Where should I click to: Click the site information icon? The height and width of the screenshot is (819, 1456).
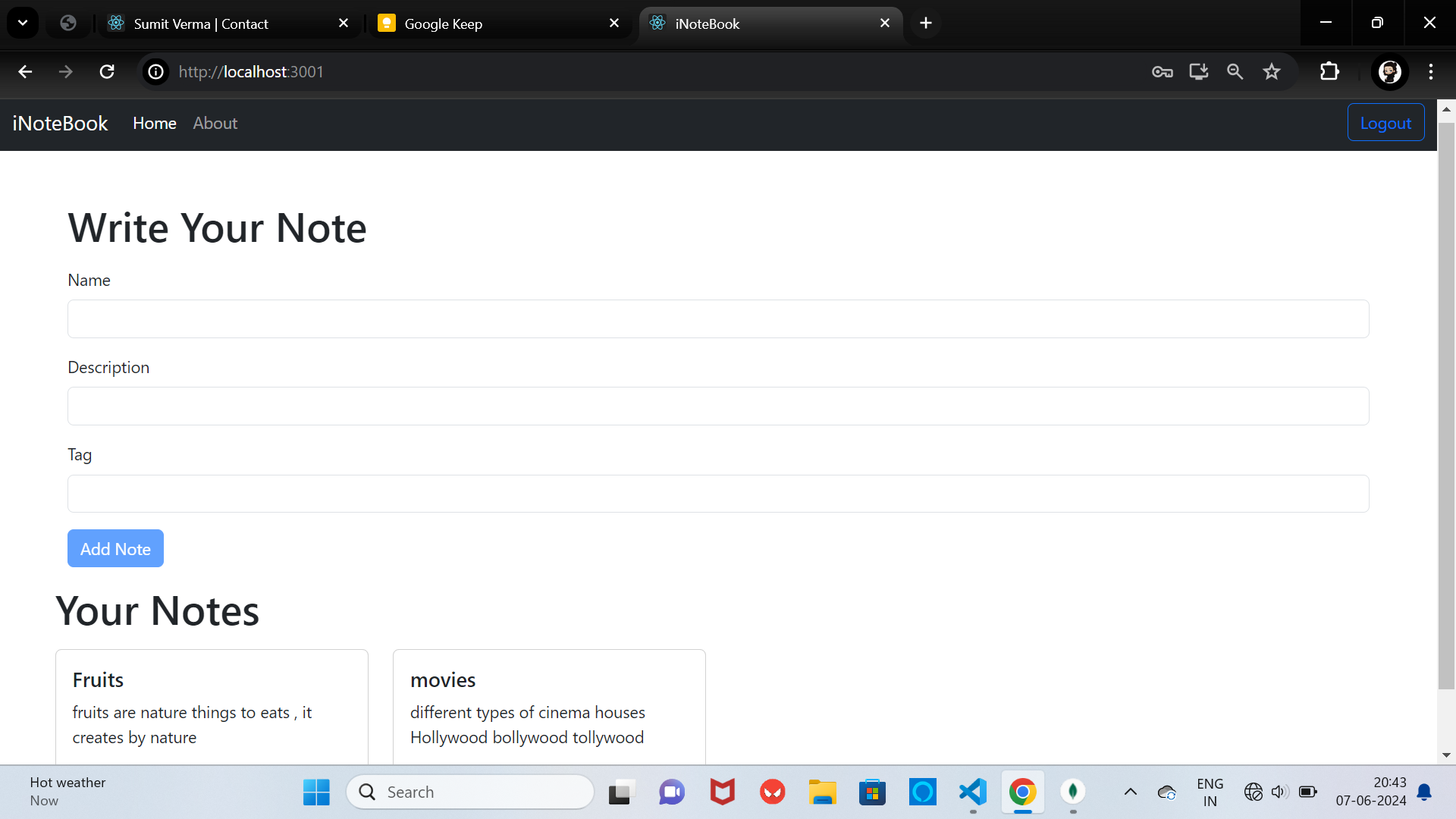click(155, 71)
